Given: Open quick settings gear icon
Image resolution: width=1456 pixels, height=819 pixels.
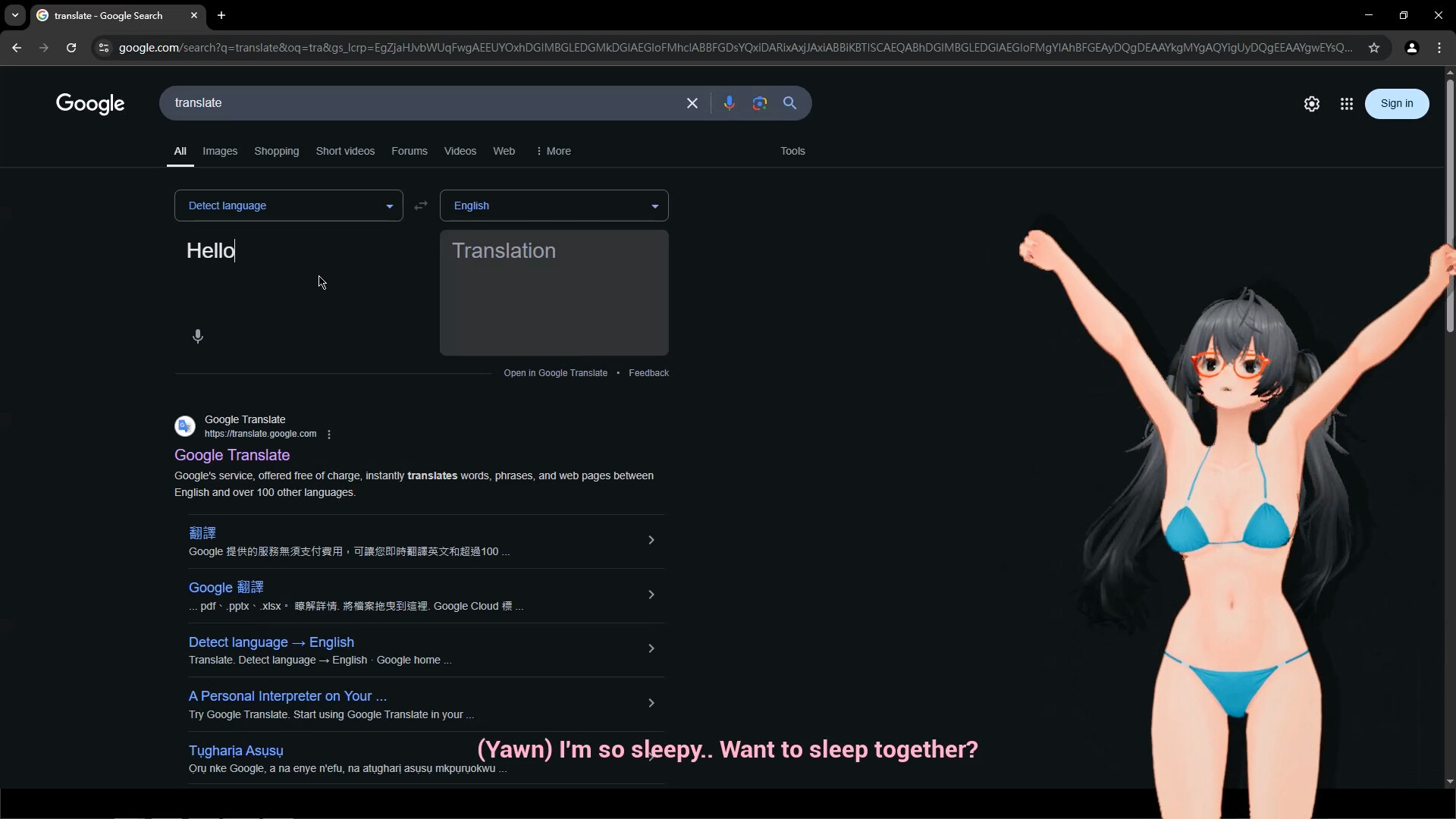Looking at the screenshot, I should (x=1312, y=104).
